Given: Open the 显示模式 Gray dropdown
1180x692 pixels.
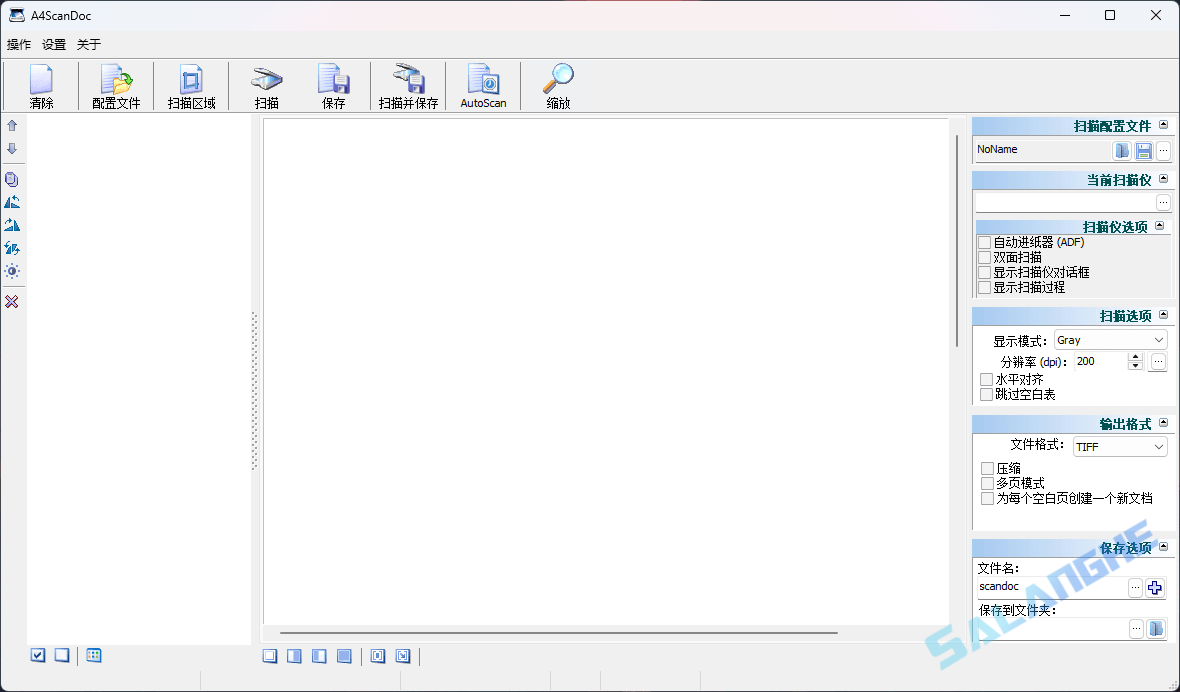Looking at the screenshot, I should [x=1162, y=339].
